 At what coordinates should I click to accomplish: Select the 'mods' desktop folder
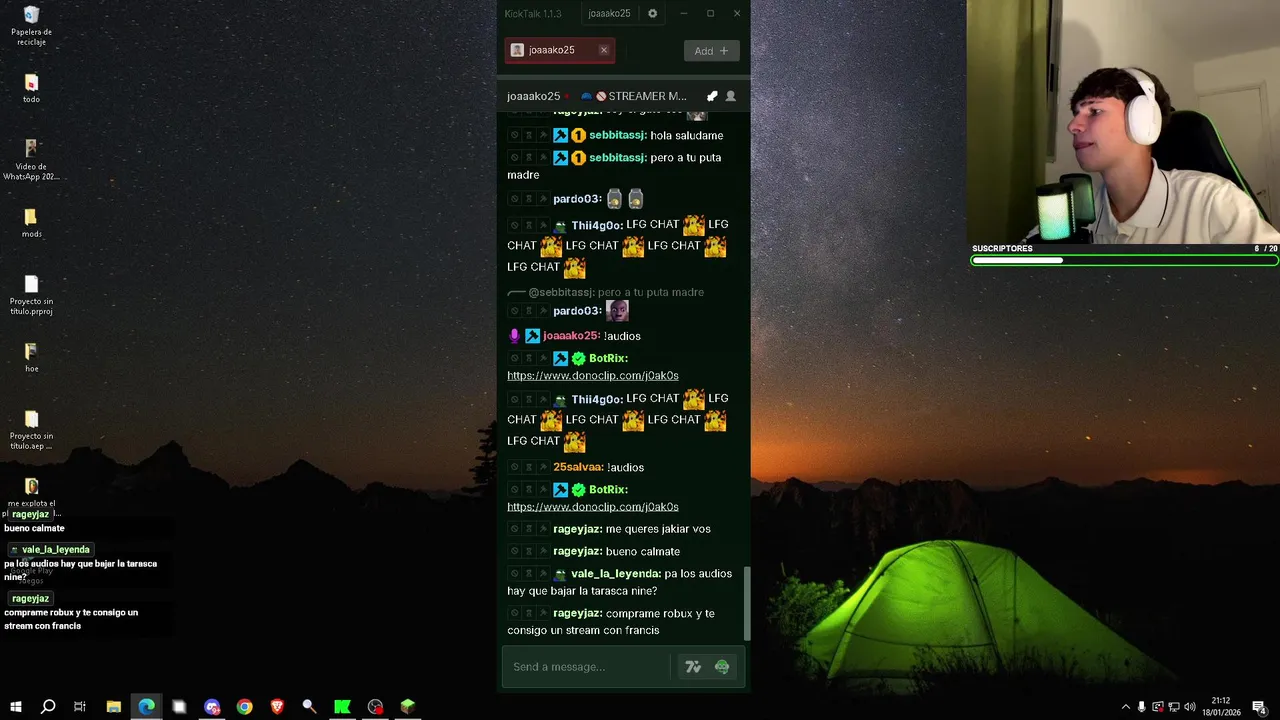pyautogui.click(x=31, y=223)
